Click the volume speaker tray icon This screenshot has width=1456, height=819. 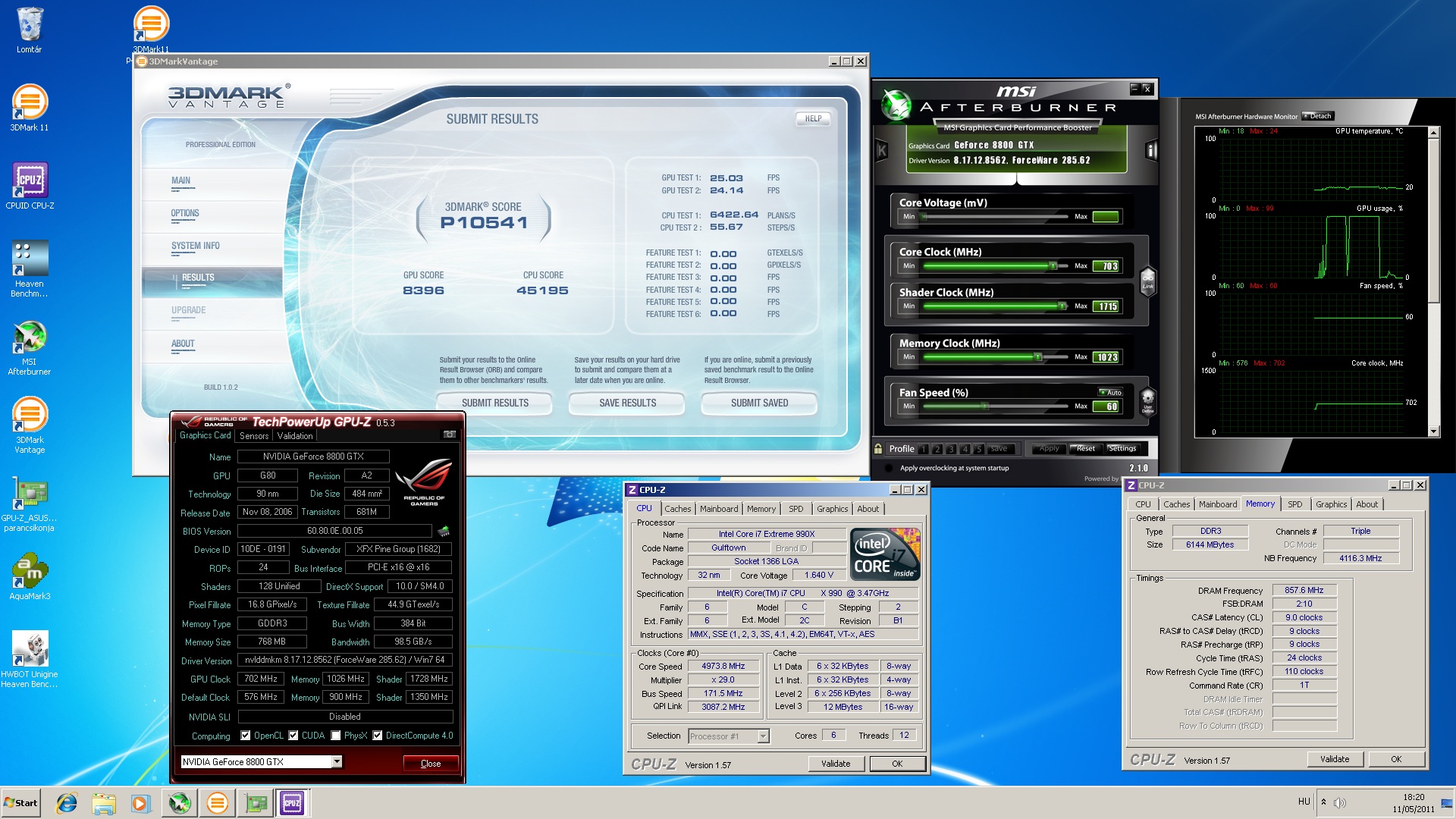(1340, 802)
